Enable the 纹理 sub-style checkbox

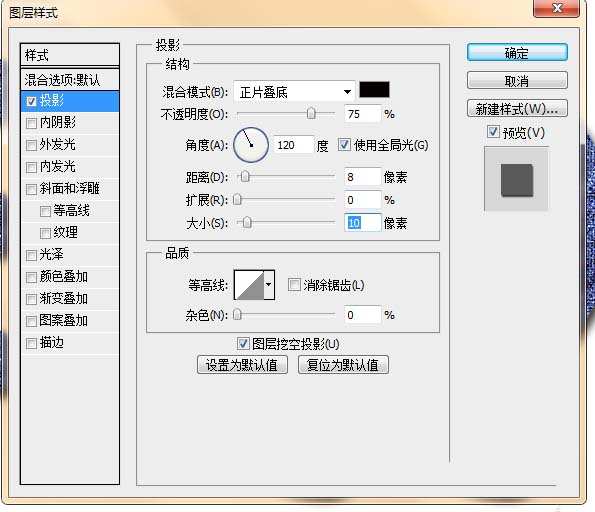(45, 233)
